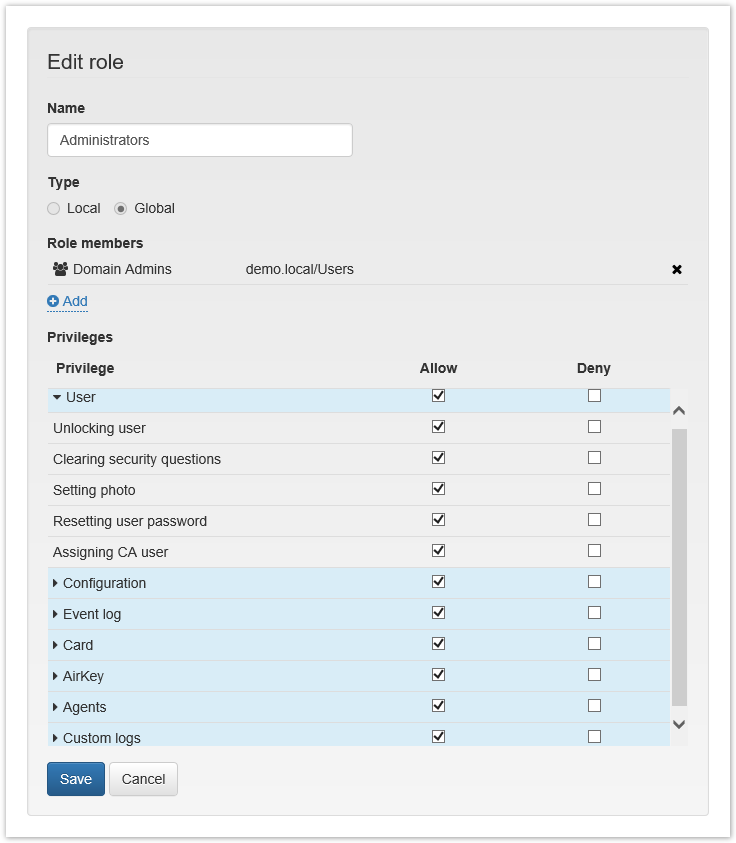Click the Save button
The height and width of the screenshot is (843, 736).
[x=75, y=779]
